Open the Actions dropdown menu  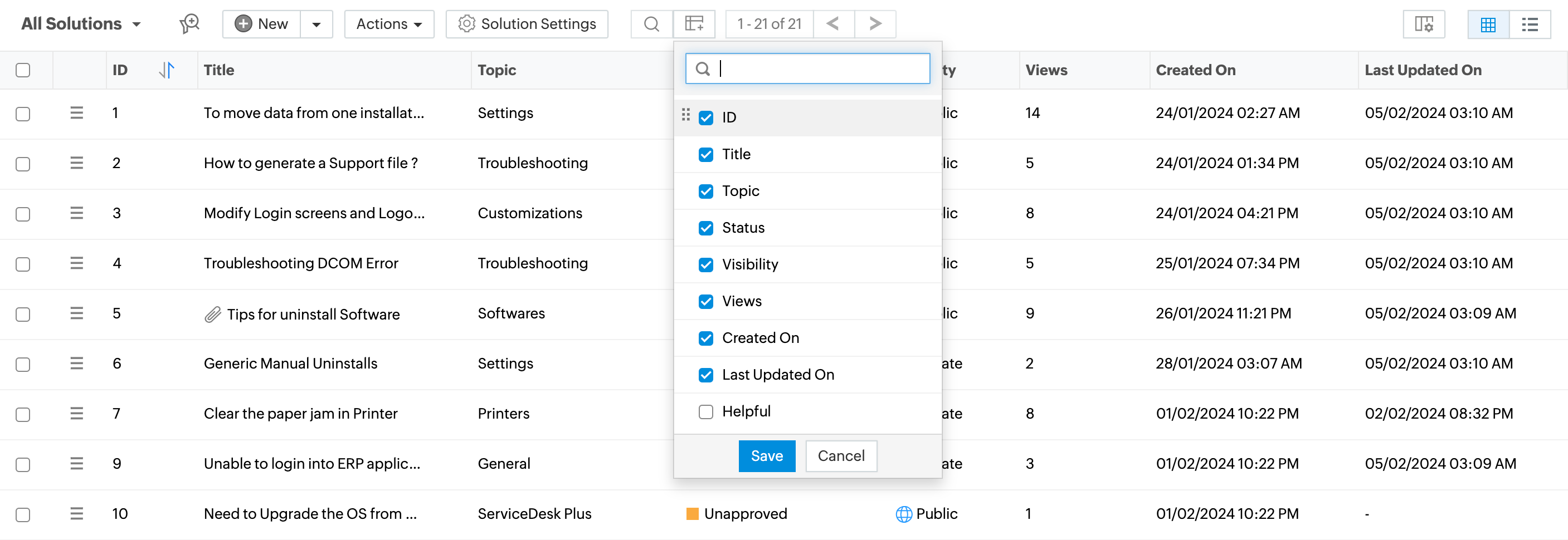click(x=389, y=24)
